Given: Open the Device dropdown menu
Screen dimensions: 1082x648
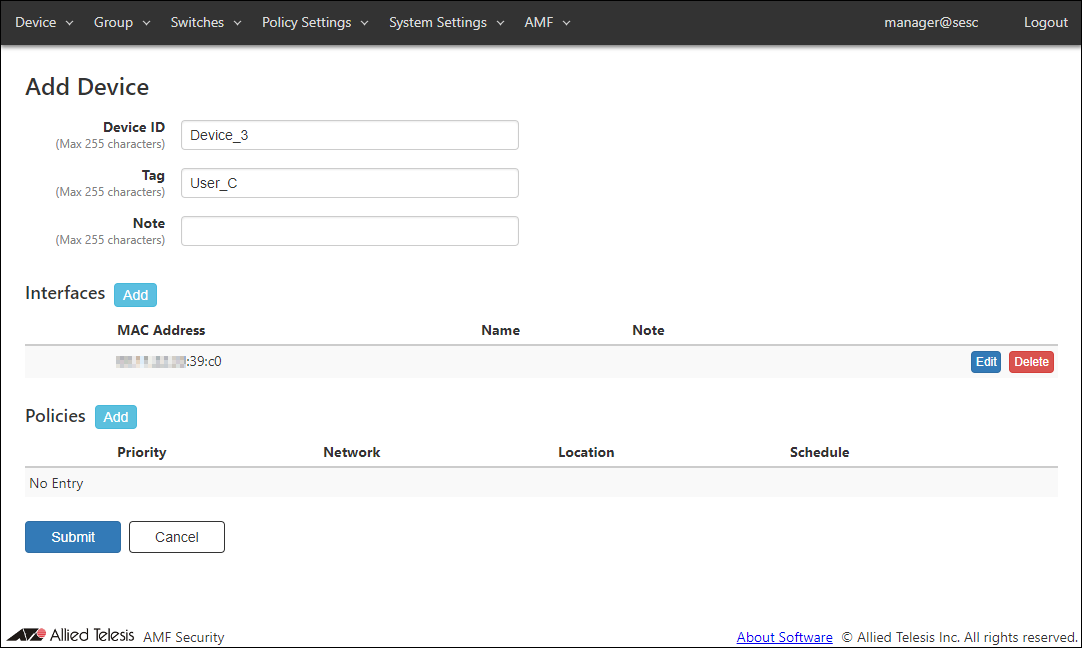Looking at the screenshot, I should tap(44, 22).
